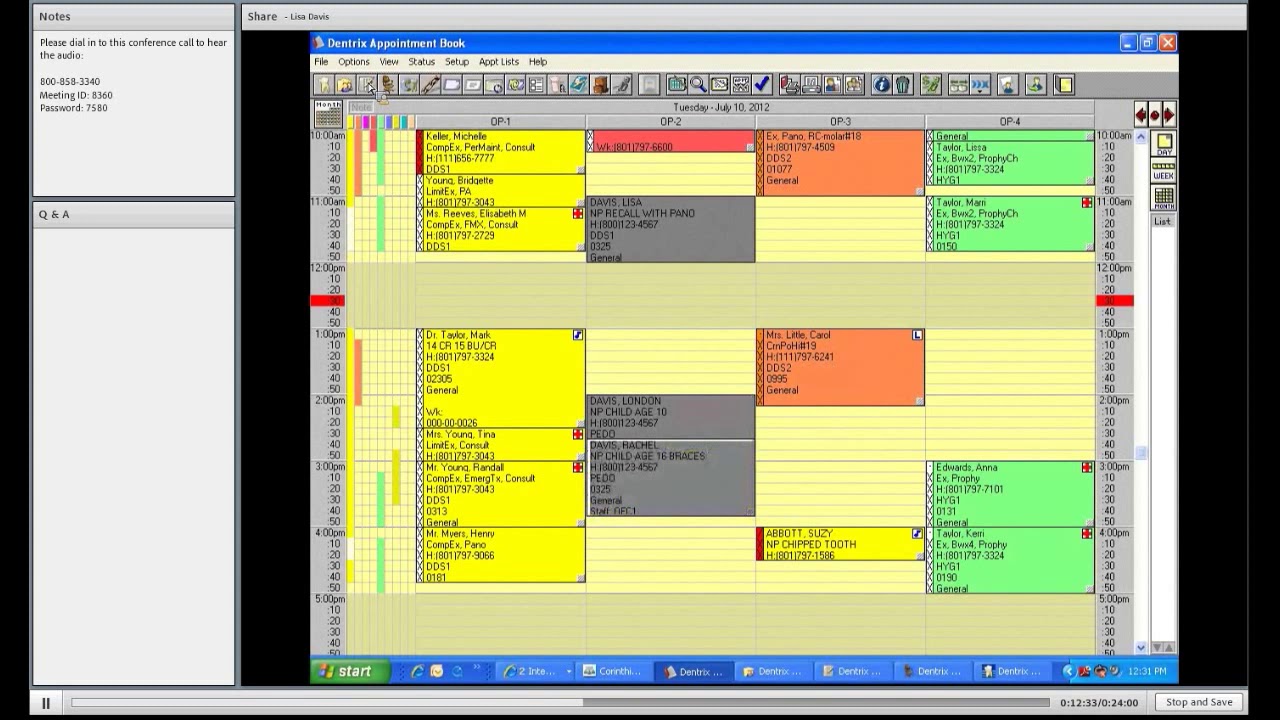Click the checklist toolbar icon
1280x720 pixels.
[x=536, y=85]
